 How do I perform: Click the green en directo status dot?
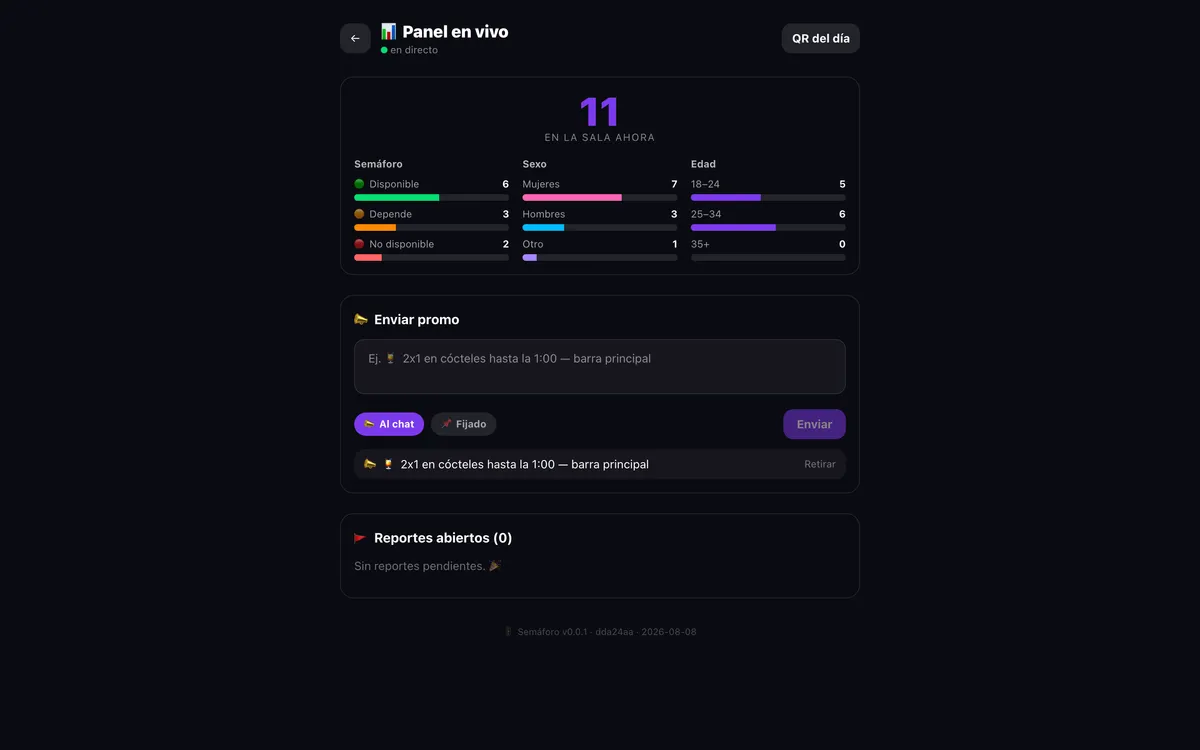[384, 50]
